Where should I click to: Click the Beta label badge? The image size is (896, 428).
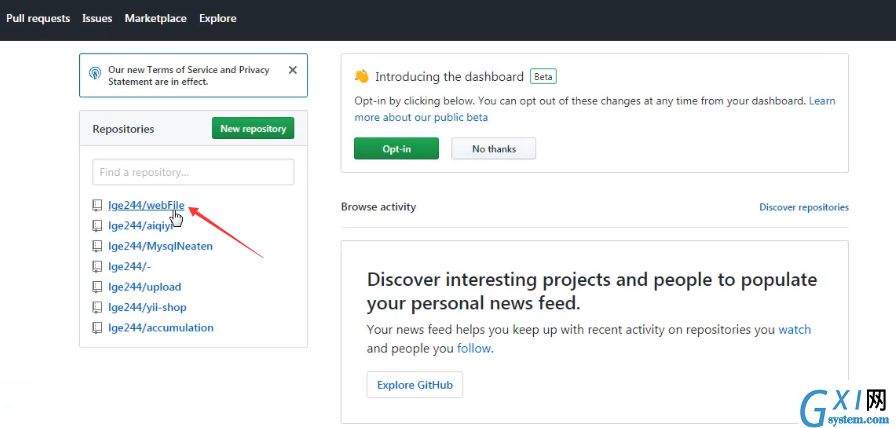pyautogui.click(x=543, y=77)
